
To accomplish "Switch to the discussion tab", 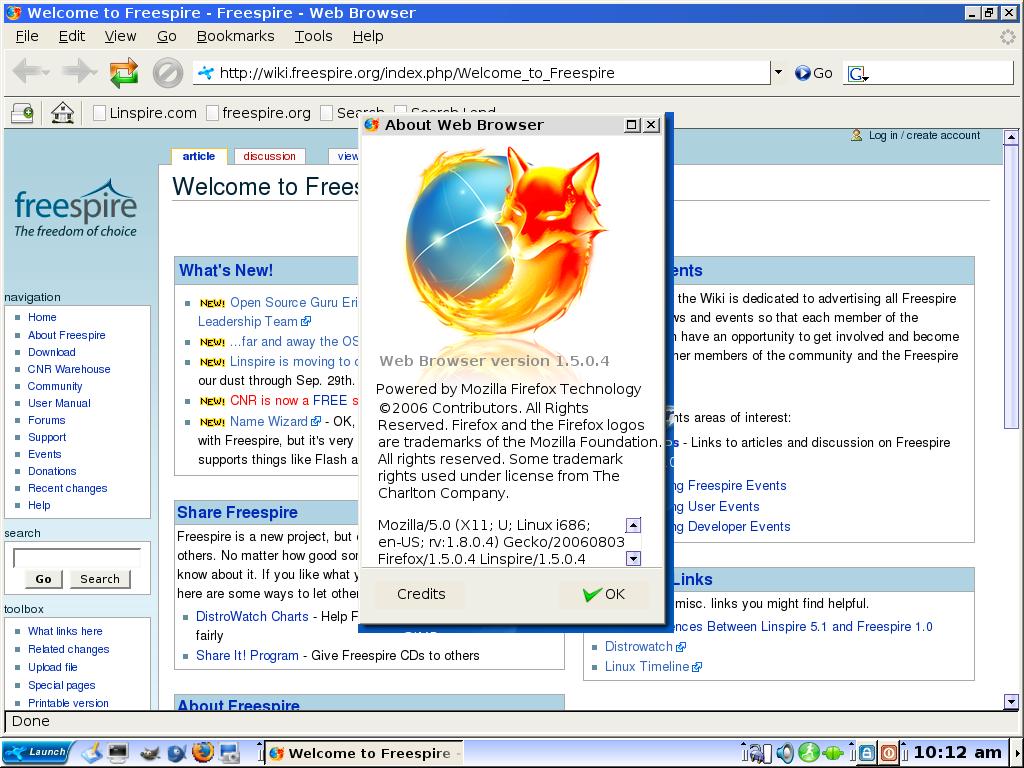I will [x=269, y=156].
